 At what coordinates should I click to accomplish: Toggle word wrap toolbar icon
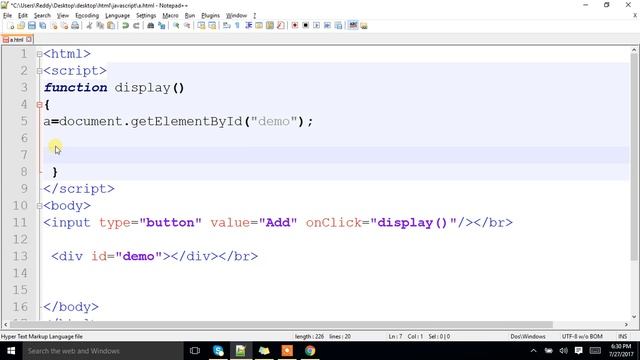coord(227,26)
